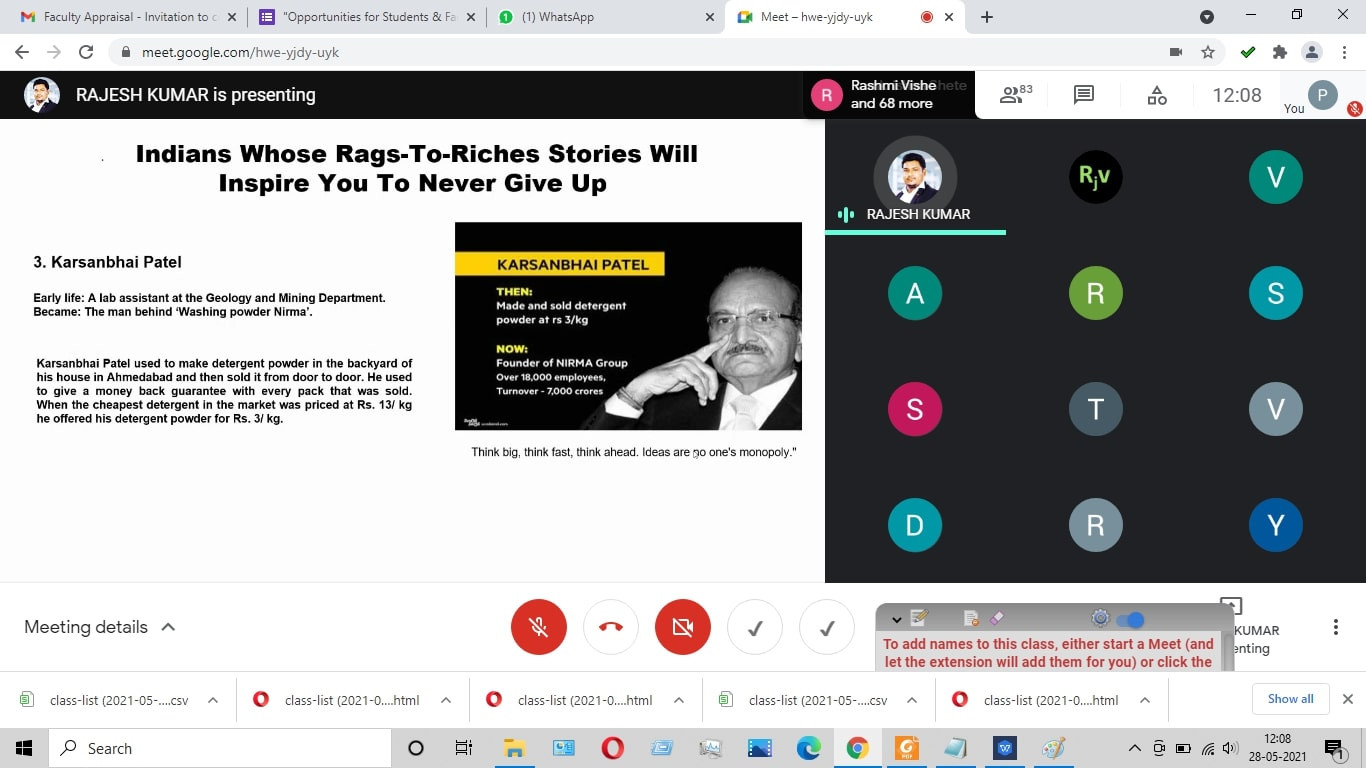Image resolution: width=1366 pixels, height=768 pixels.
Task: Click the attendance extension settings gear
Action: point(1100,618)
